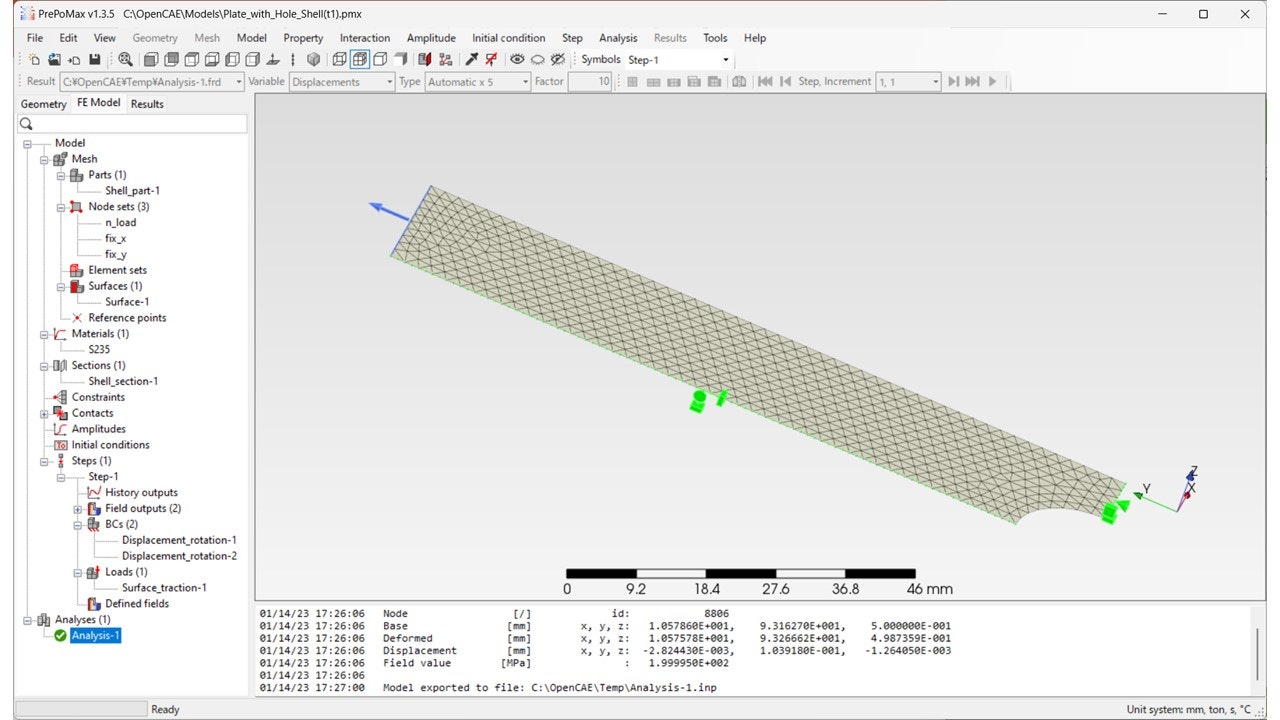Select Displacement_rotation-2 boundary condition
The width and height of the screenshot is (1280, 720).
[179, 556]
